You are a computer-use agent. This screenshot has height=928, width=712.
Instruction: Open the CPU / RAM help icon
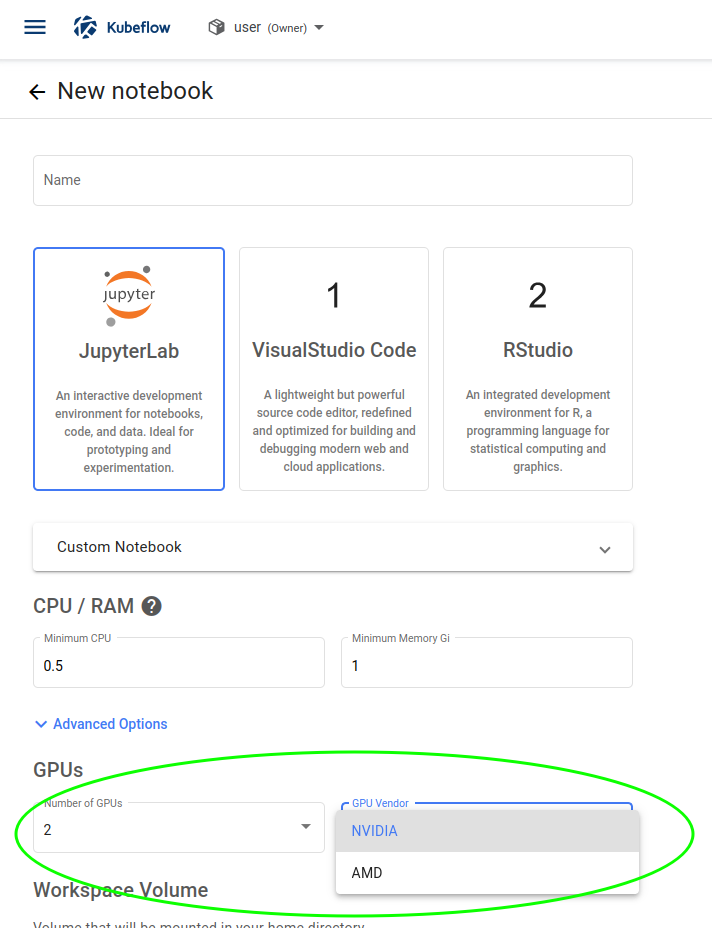click(x=152, y=606)
